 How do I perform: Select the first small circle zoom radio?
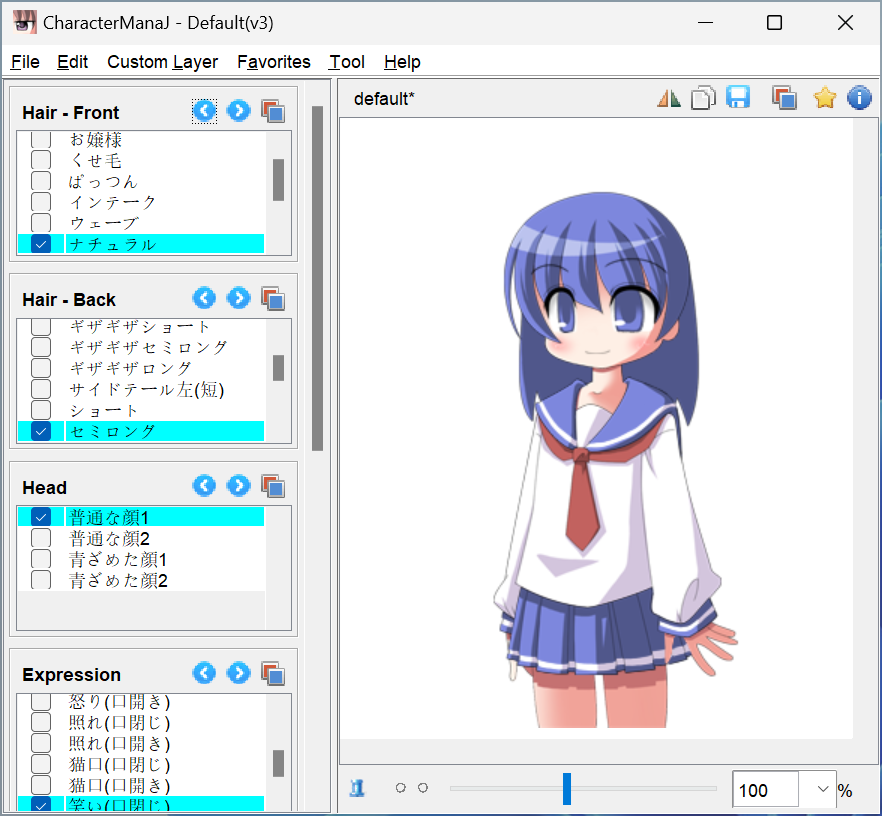(x=400, y=788)
